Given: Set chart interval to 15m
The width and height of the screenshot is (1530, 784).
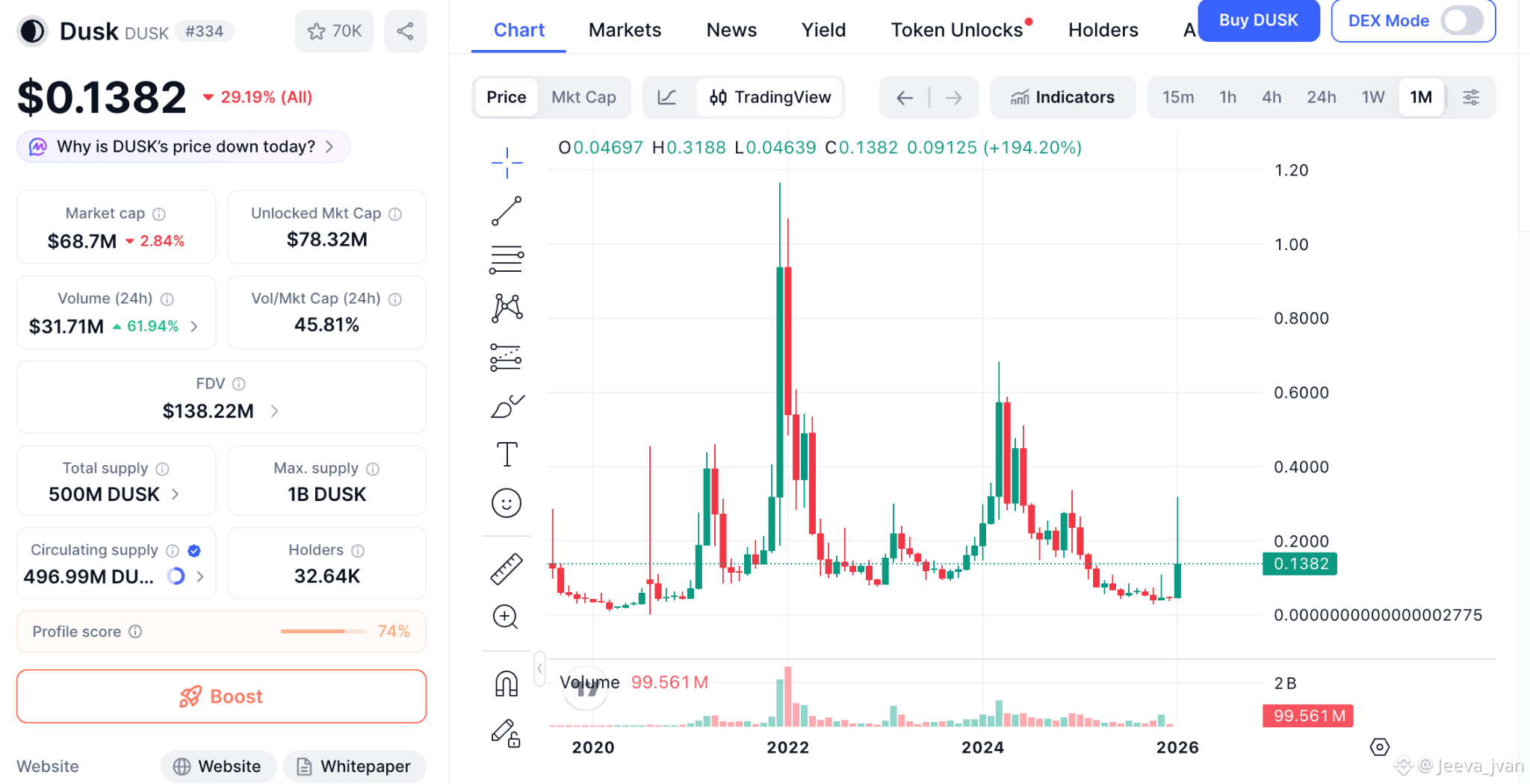Looking at the screenshot, I should click(1178, 97).
